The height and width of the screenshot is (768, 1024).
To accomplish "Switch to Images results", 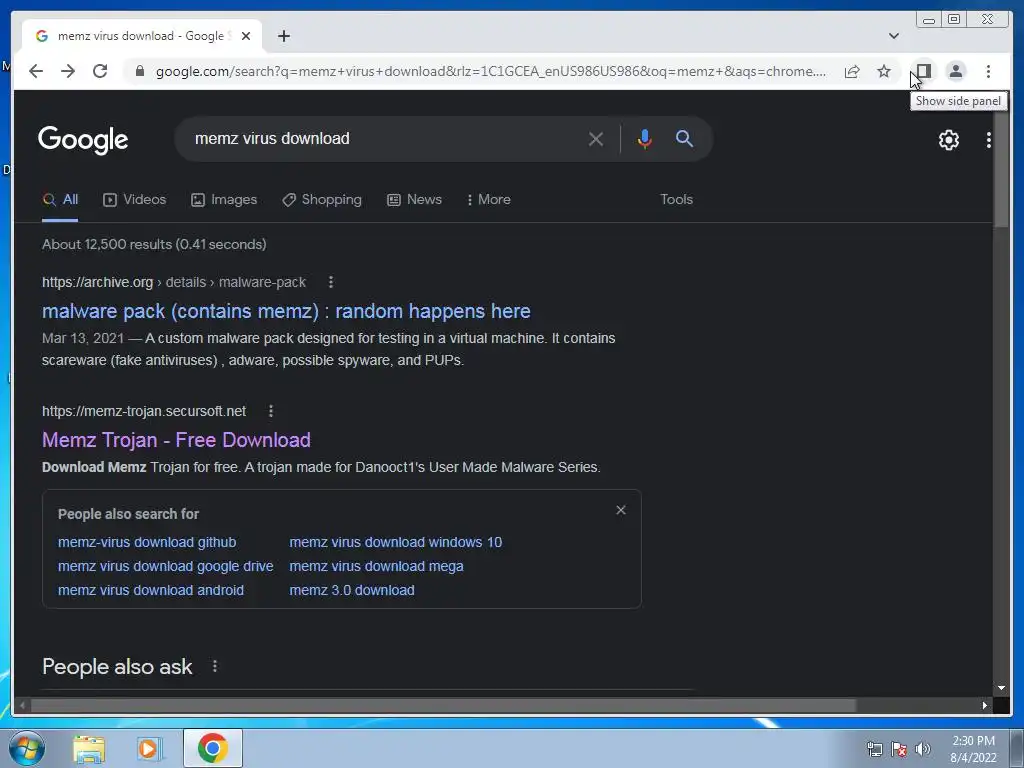I will 223,200.
